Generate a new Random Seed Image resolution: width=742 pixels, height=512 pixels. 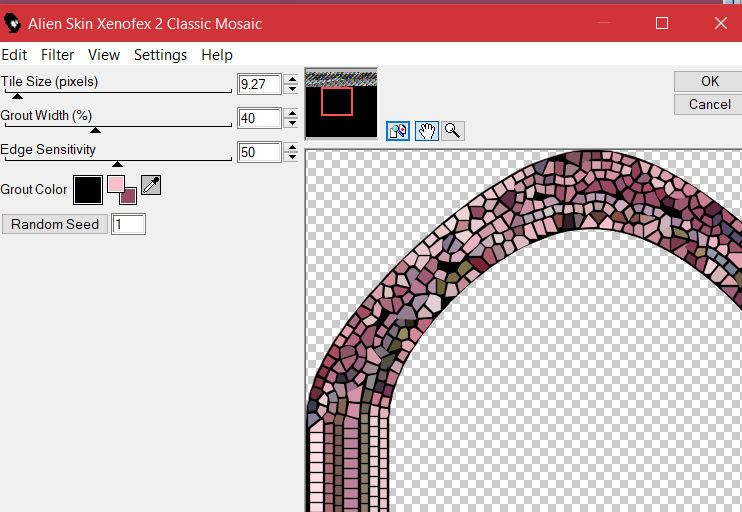(55, 224)
